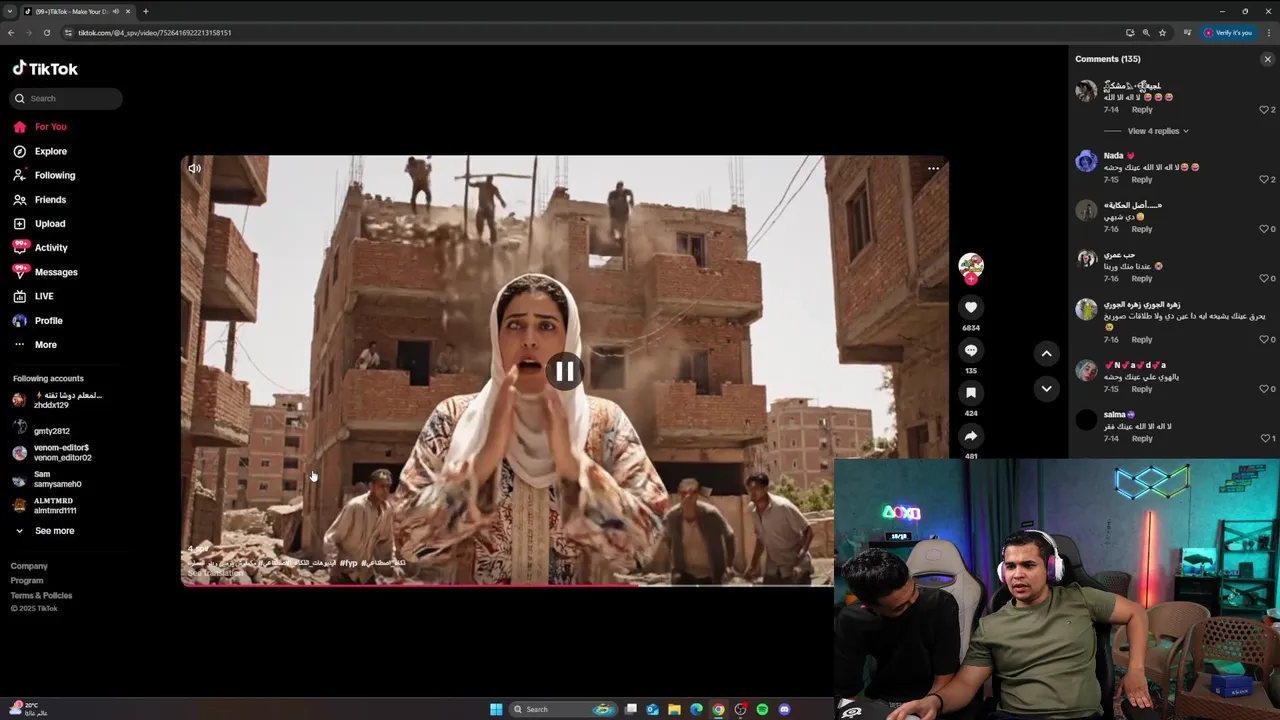
Task: Open a new browser tab
Action: click(x=145, y=11)
